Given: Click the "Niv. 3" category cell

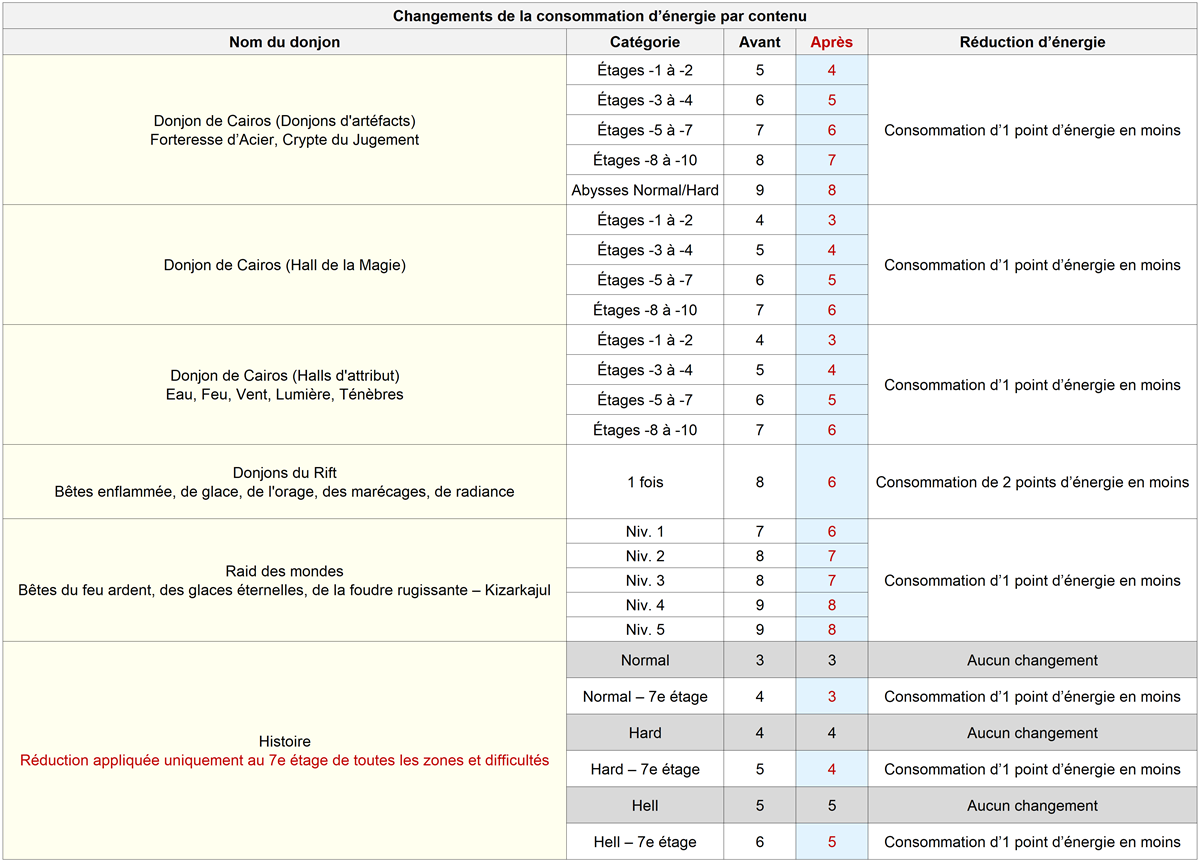Looking at the screenshot, I should [645, 581].
